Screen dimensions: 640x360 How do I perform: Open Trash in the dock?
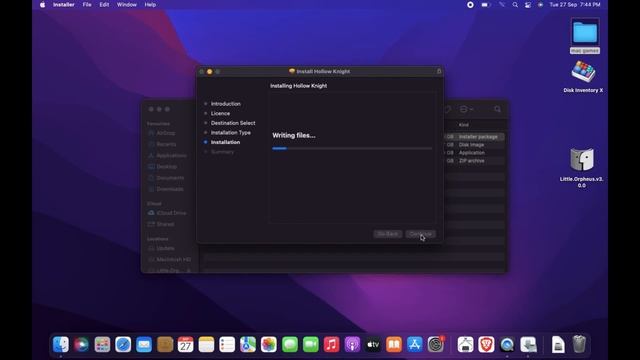tap(579, 344)
